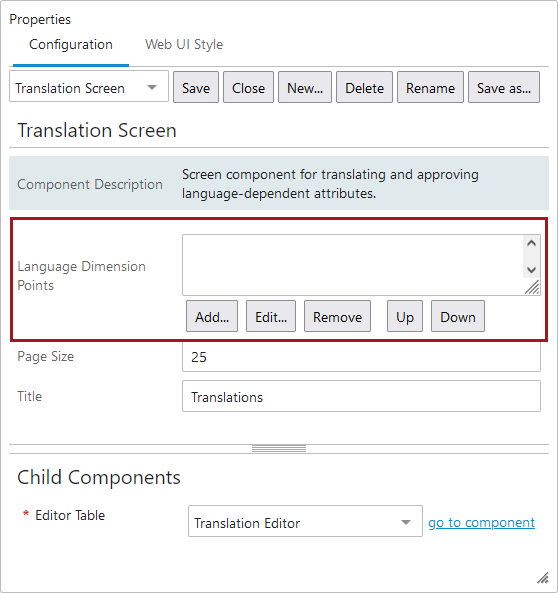Click the Properties dialog corner resize handle
This screenshot has width=558, height=593.
(543, 577)
